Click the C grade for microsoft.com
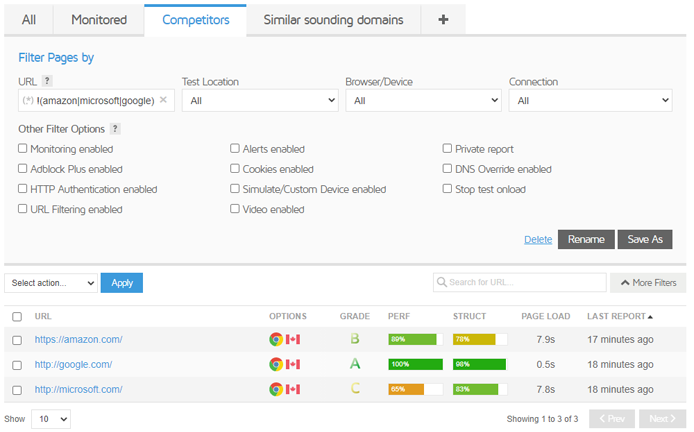Viewport: 694px width, 432px height. point(355,389)
